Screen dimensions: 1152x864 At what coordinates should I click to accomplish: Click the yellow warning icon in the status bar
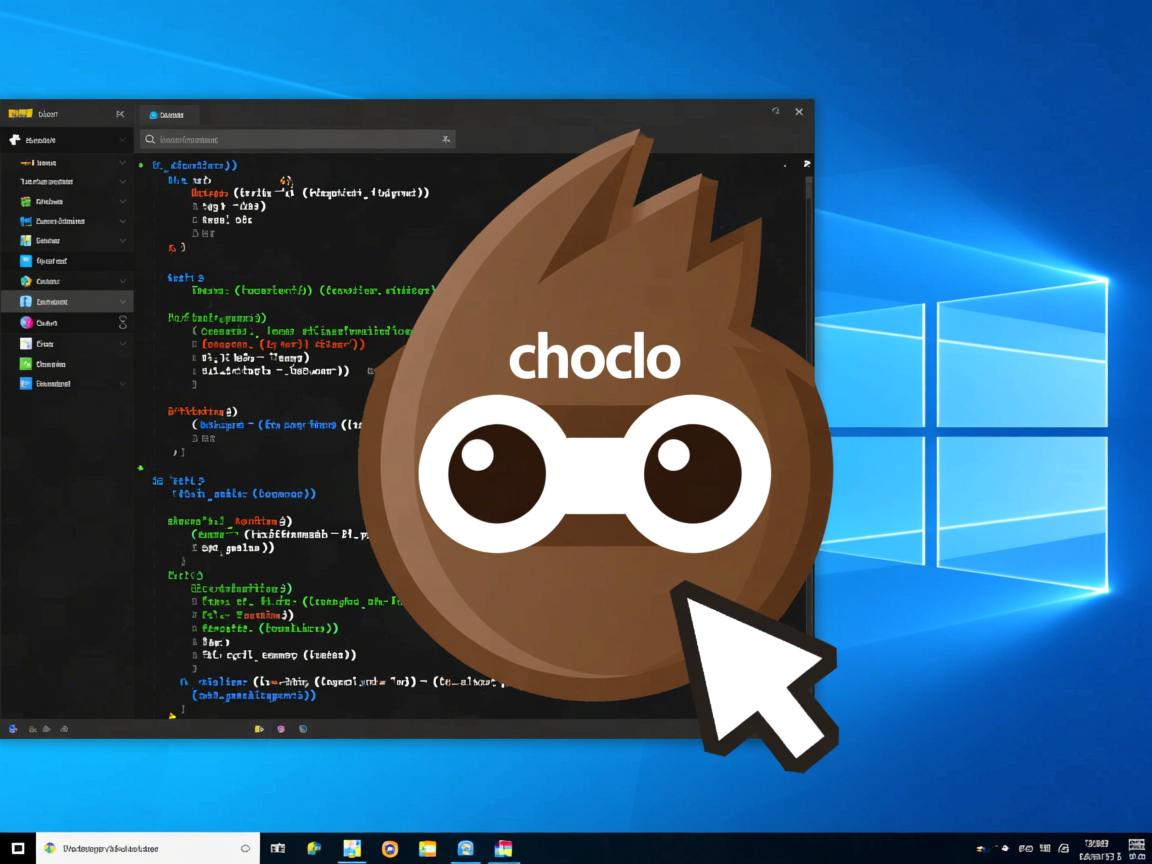259,728
